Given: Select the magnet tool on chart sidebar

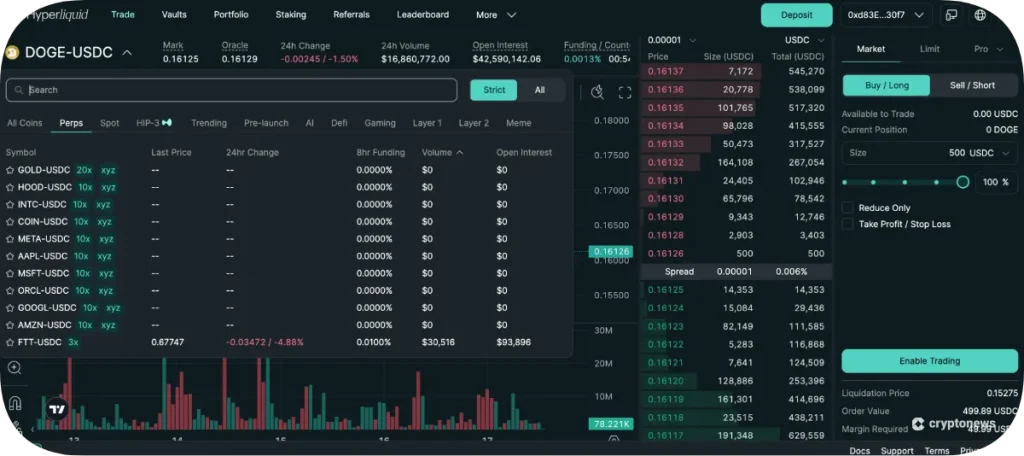Looking at the screenshot, I should [x=15, y=403].
